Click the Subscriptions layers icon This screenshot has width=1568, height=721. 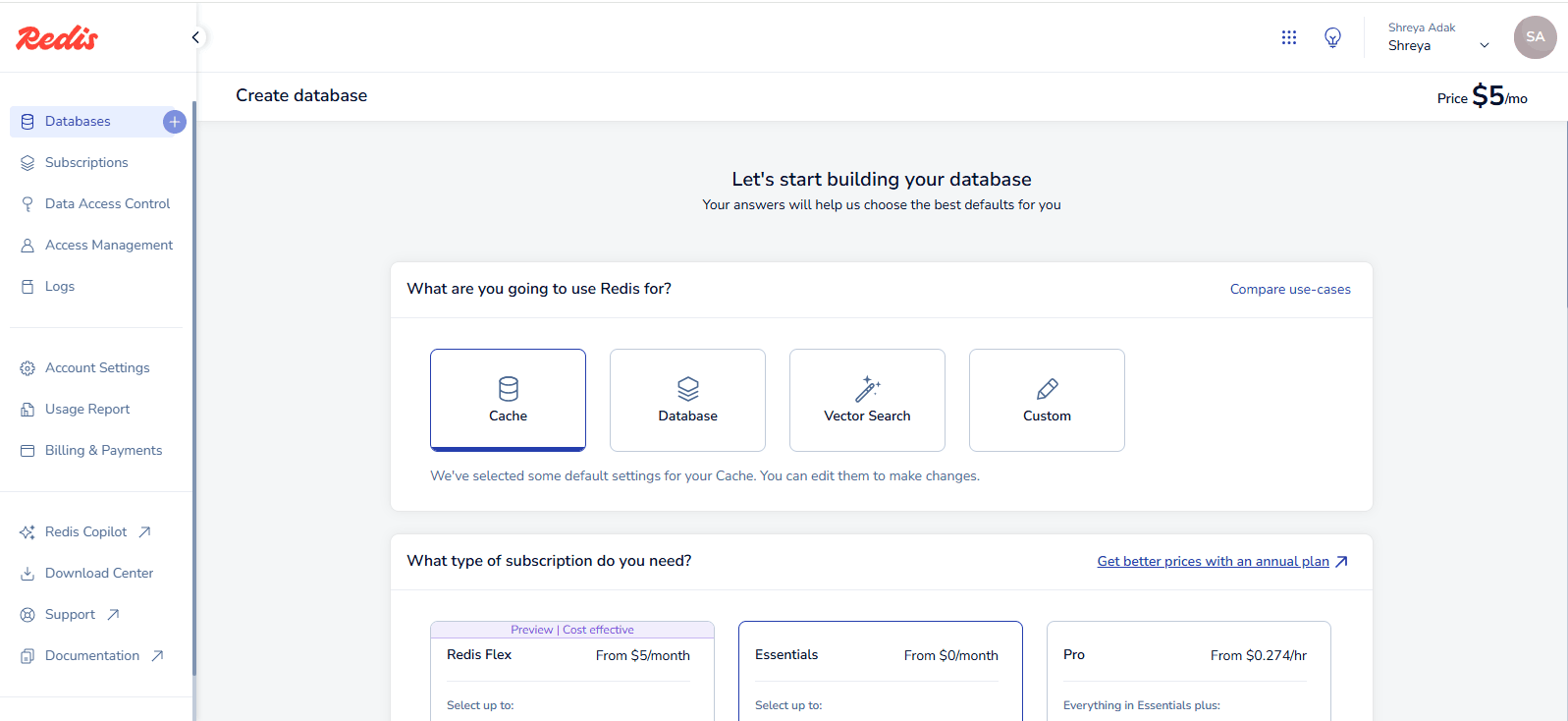27,163
